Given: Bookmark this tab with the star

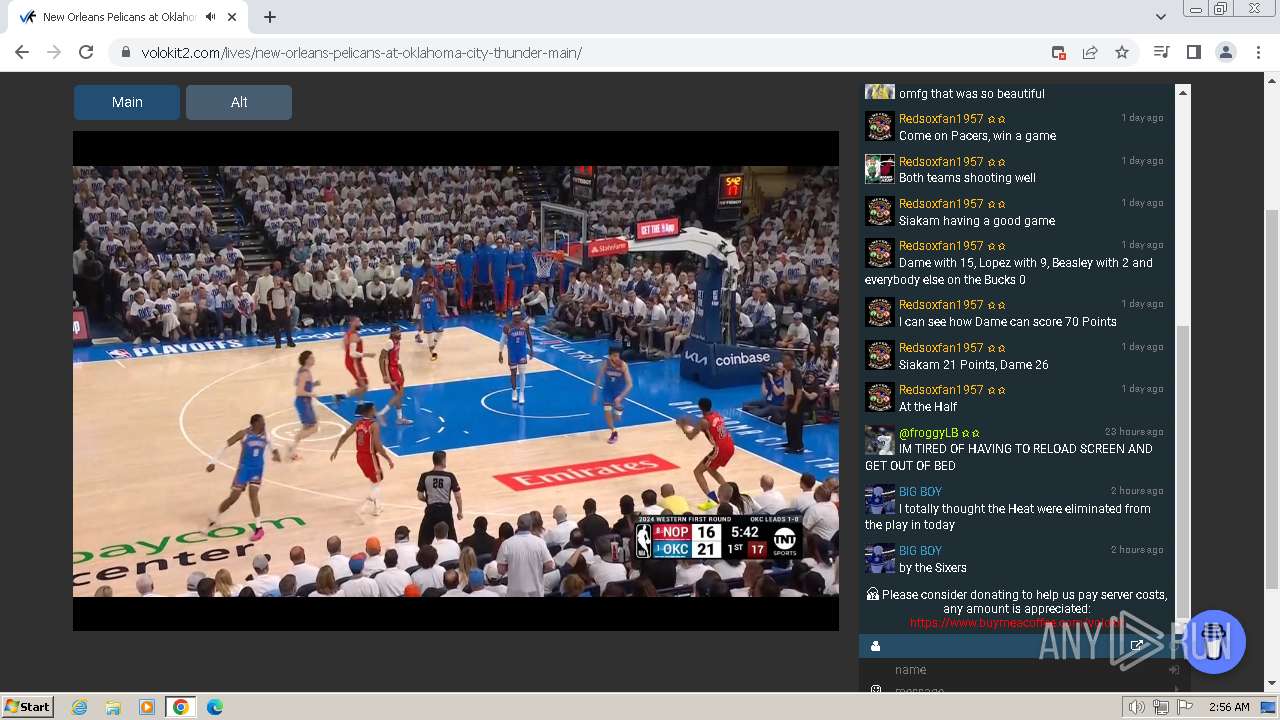Looking at the screenshot, I should tap(1122, 52).
